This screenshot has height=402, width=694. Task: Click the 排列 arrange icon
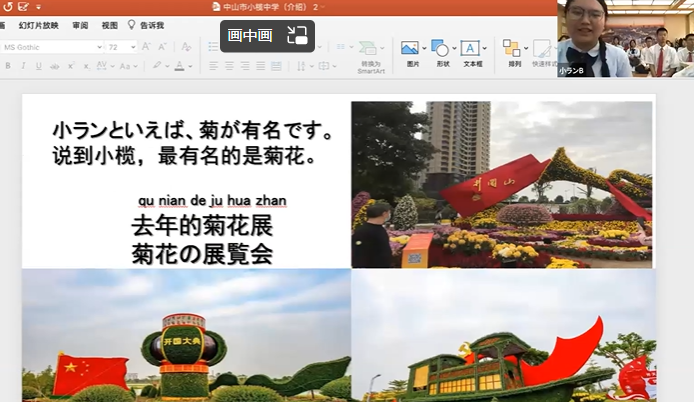512,48
